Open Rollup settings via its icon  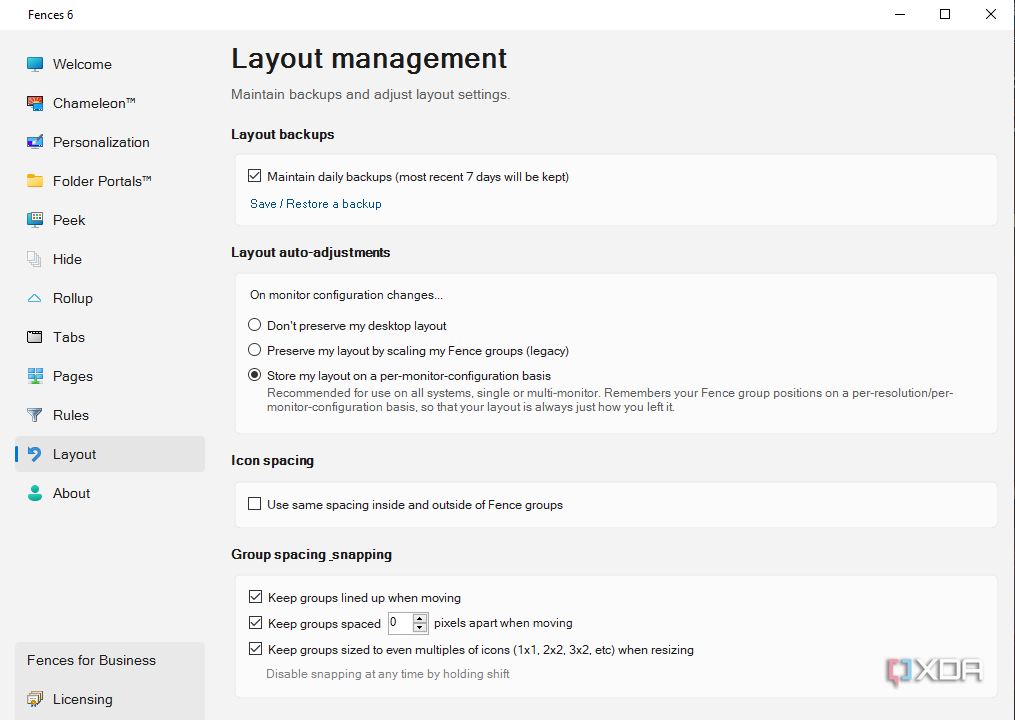33,298
